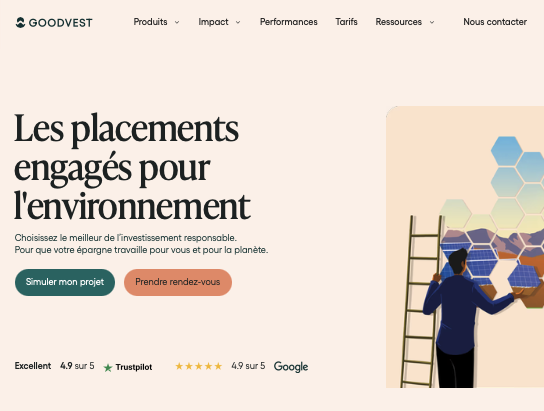This screenshot has height=411, width=544.
Task: Click the Goodvest logo icon
Action: click(x=20, y=23)
